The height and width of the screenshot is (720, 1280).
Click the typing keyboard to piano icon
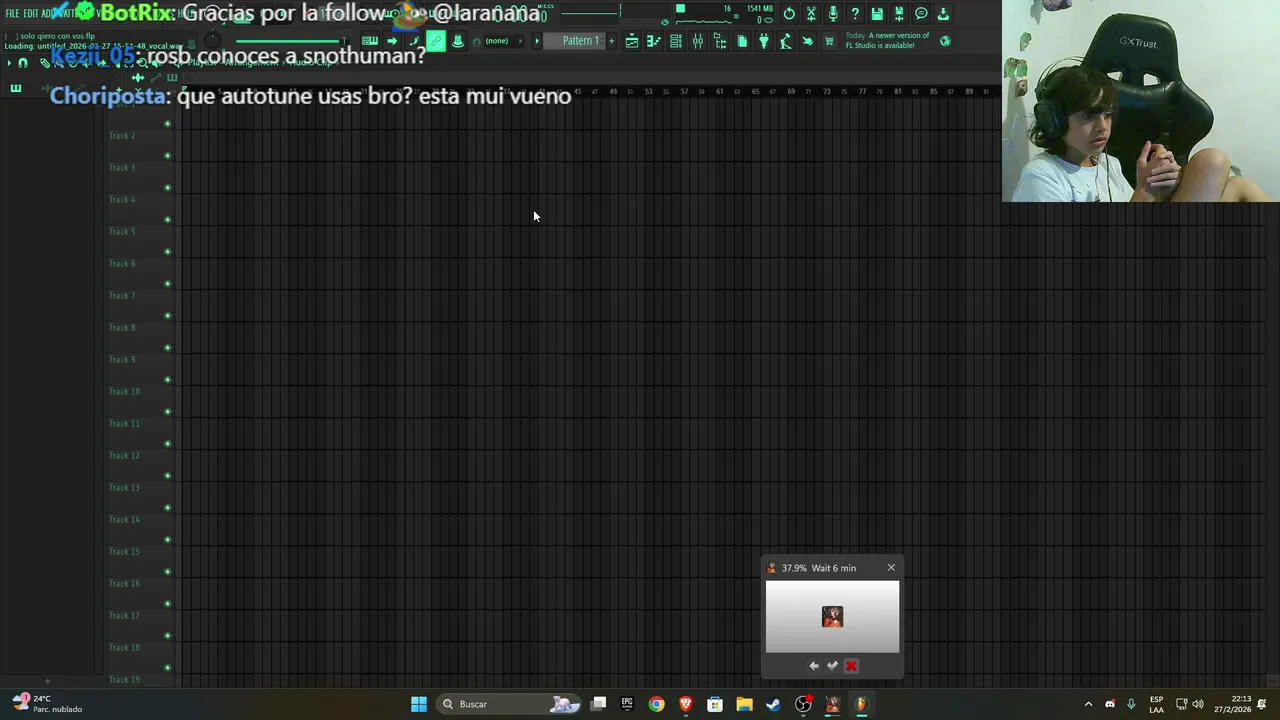click(370, 41)
